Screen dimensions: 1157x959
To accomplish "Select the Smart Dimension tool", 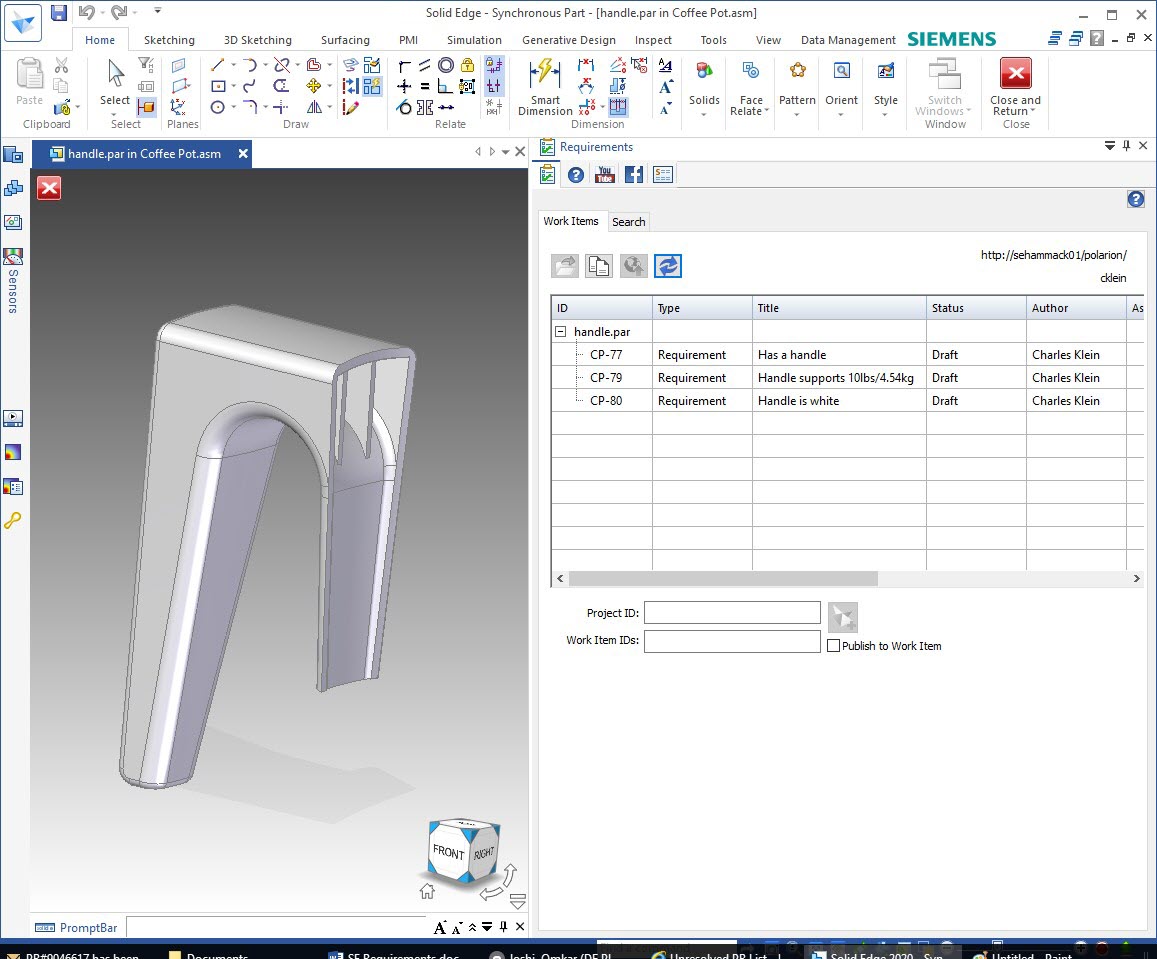I will pos(543,90).
